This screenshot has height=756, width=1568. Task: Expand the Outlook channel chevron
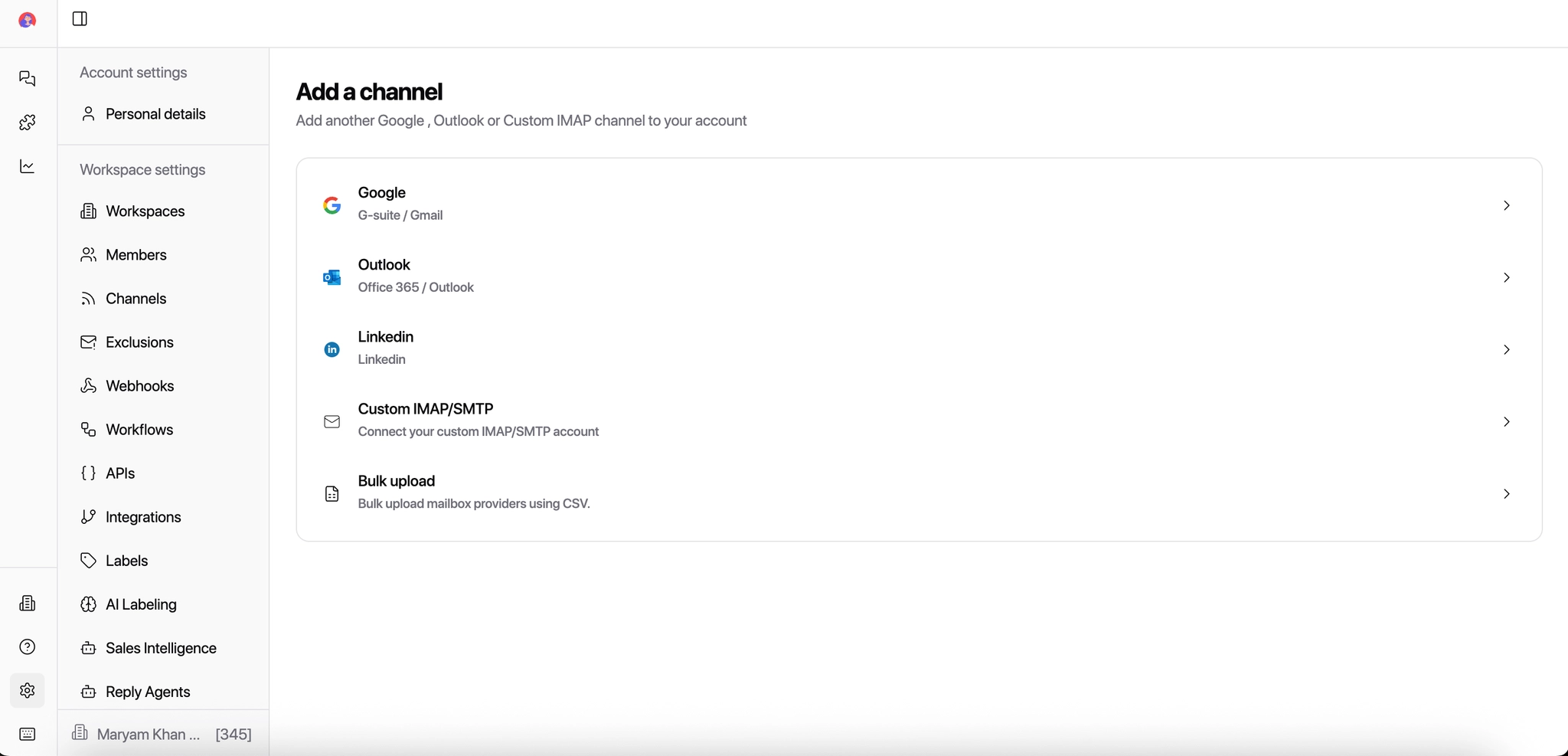1506,277
